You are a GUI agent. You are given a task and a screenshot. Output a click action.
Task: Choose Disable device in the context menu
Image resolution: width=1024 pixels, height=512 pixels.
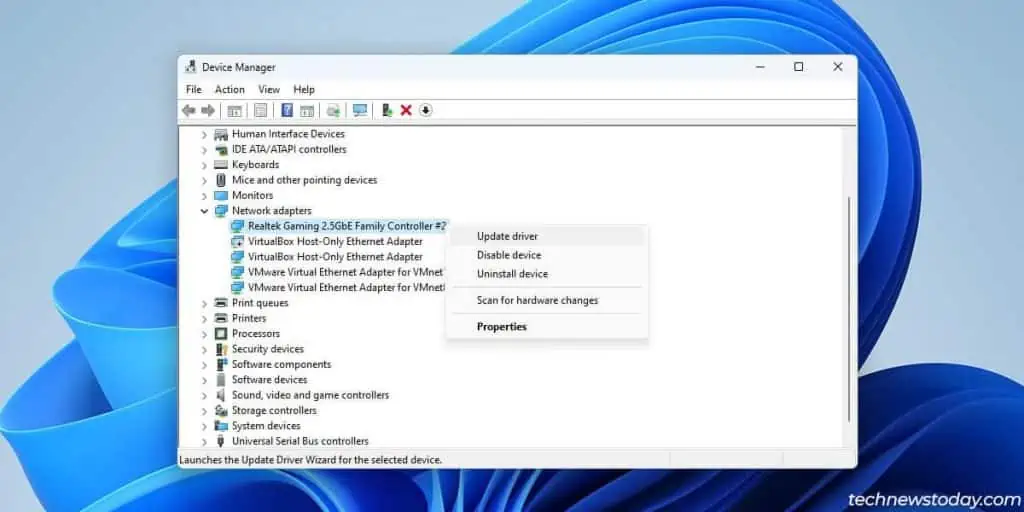coord(547,255)
